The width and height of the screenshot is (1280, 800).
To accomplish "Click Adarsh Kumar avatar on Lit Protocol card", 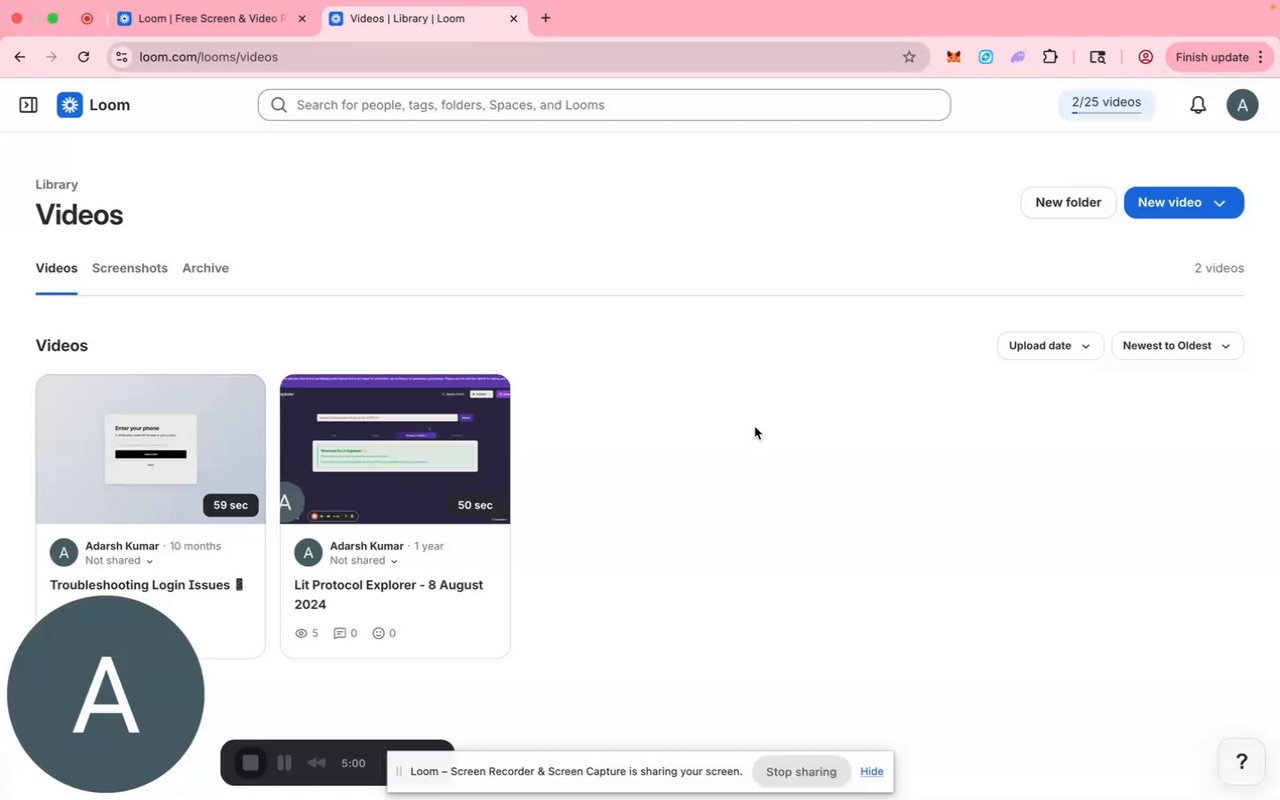I will tap(308, 552).
